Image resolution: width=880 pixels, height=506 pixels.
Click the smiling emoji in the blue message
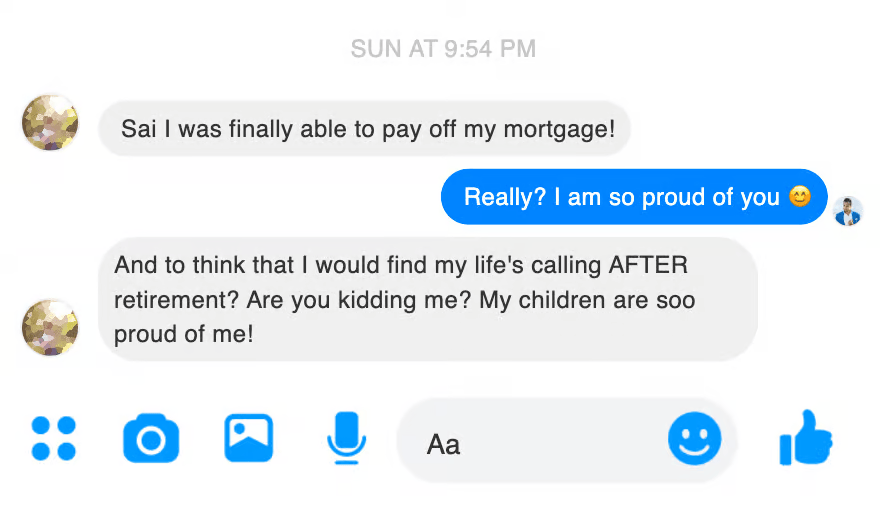[799, 197]
